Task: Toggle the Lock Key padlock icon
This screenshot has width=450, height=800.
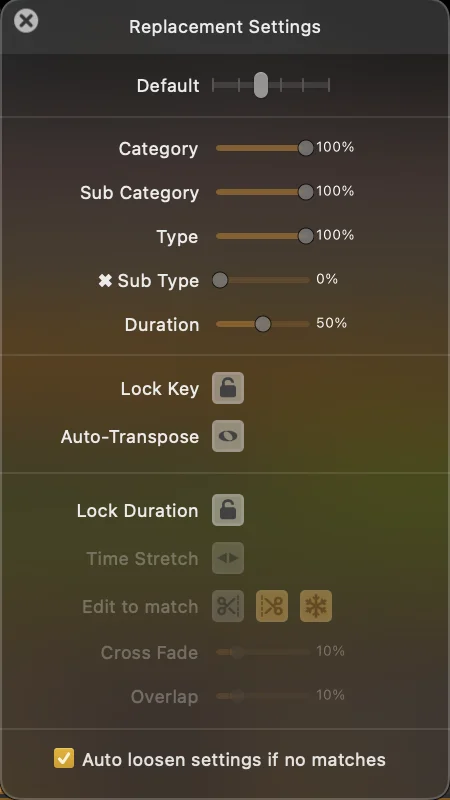Action: tap(228, 388)
